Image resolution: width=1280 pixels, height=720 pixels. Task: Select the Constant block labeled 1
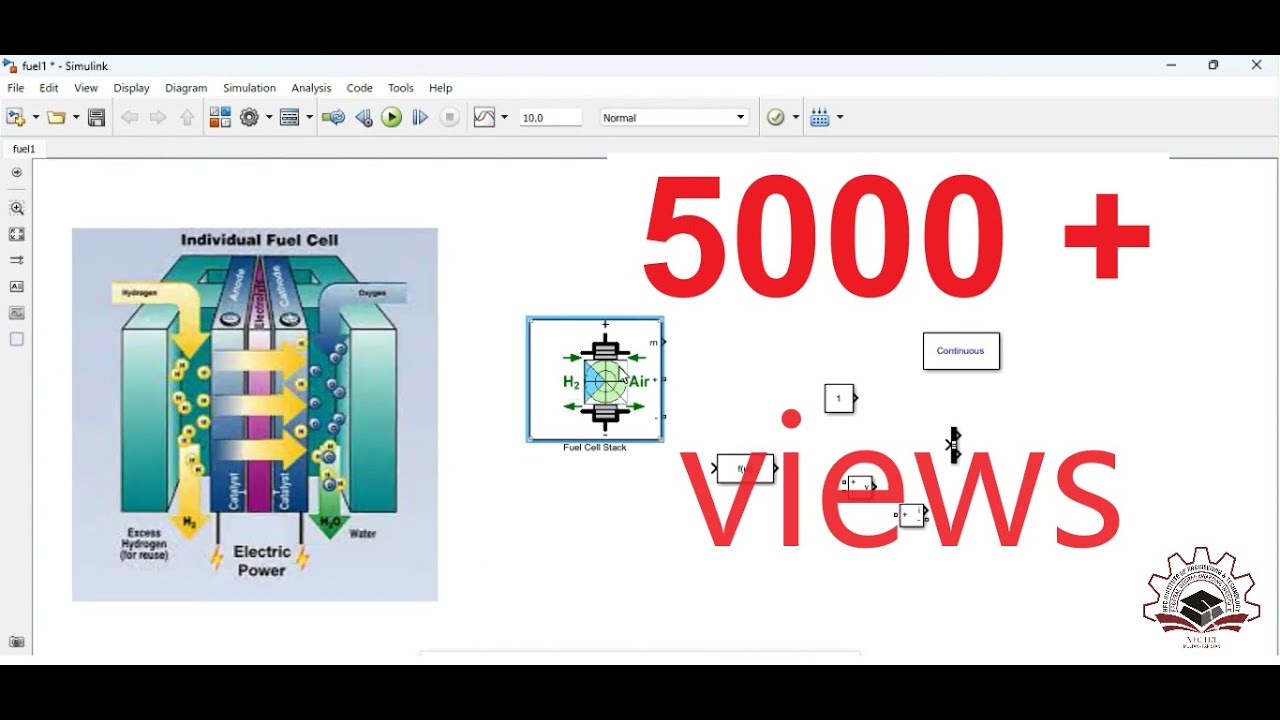840,398
